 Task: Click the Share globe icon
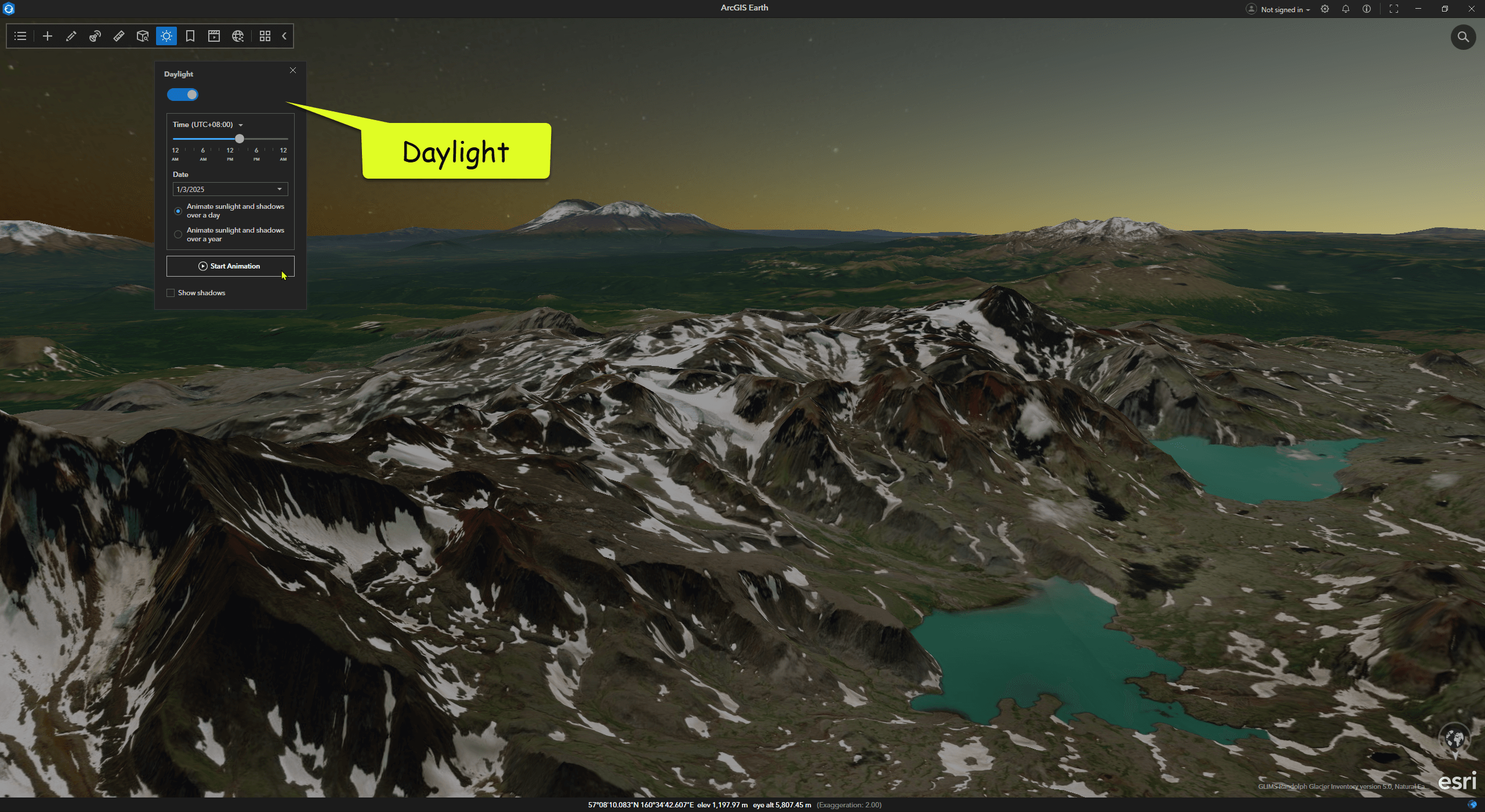238,36
